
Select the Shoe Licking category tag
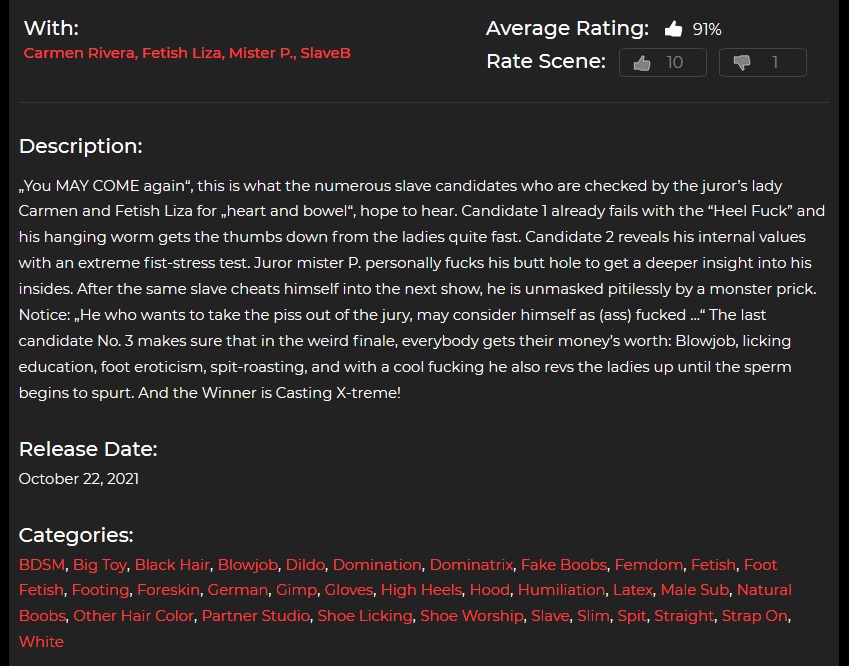pyautogui.click(x=365, y=616)
